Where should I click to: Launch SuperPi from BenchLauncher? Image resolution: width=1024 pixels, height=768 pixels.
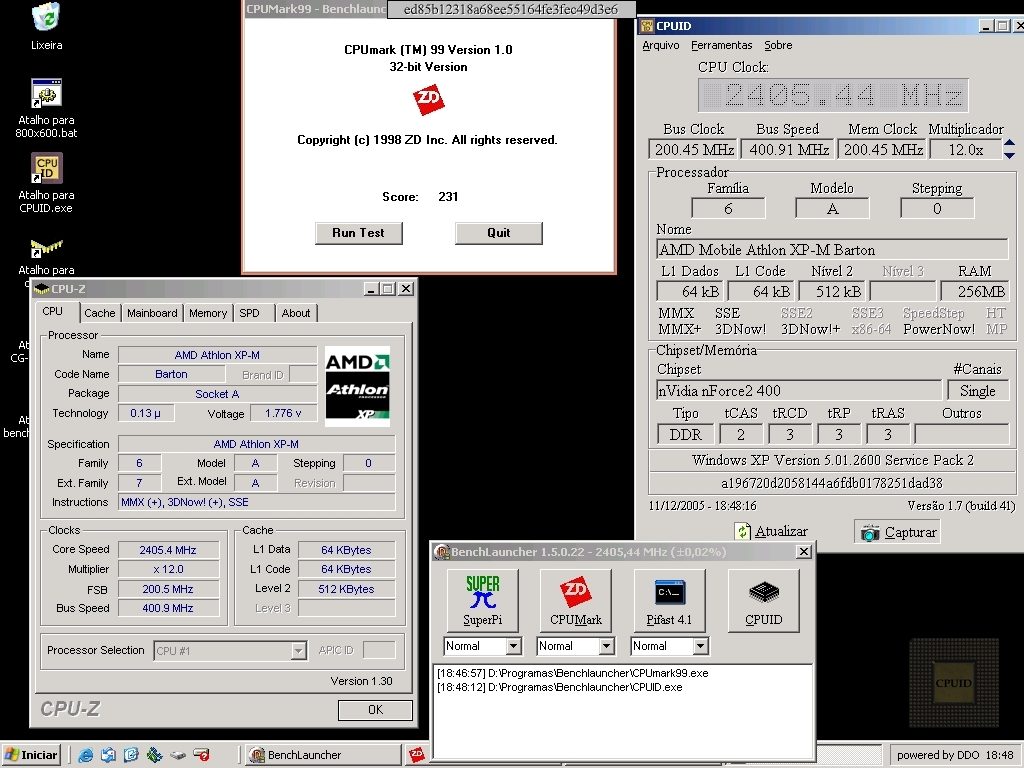coord(483,600)
